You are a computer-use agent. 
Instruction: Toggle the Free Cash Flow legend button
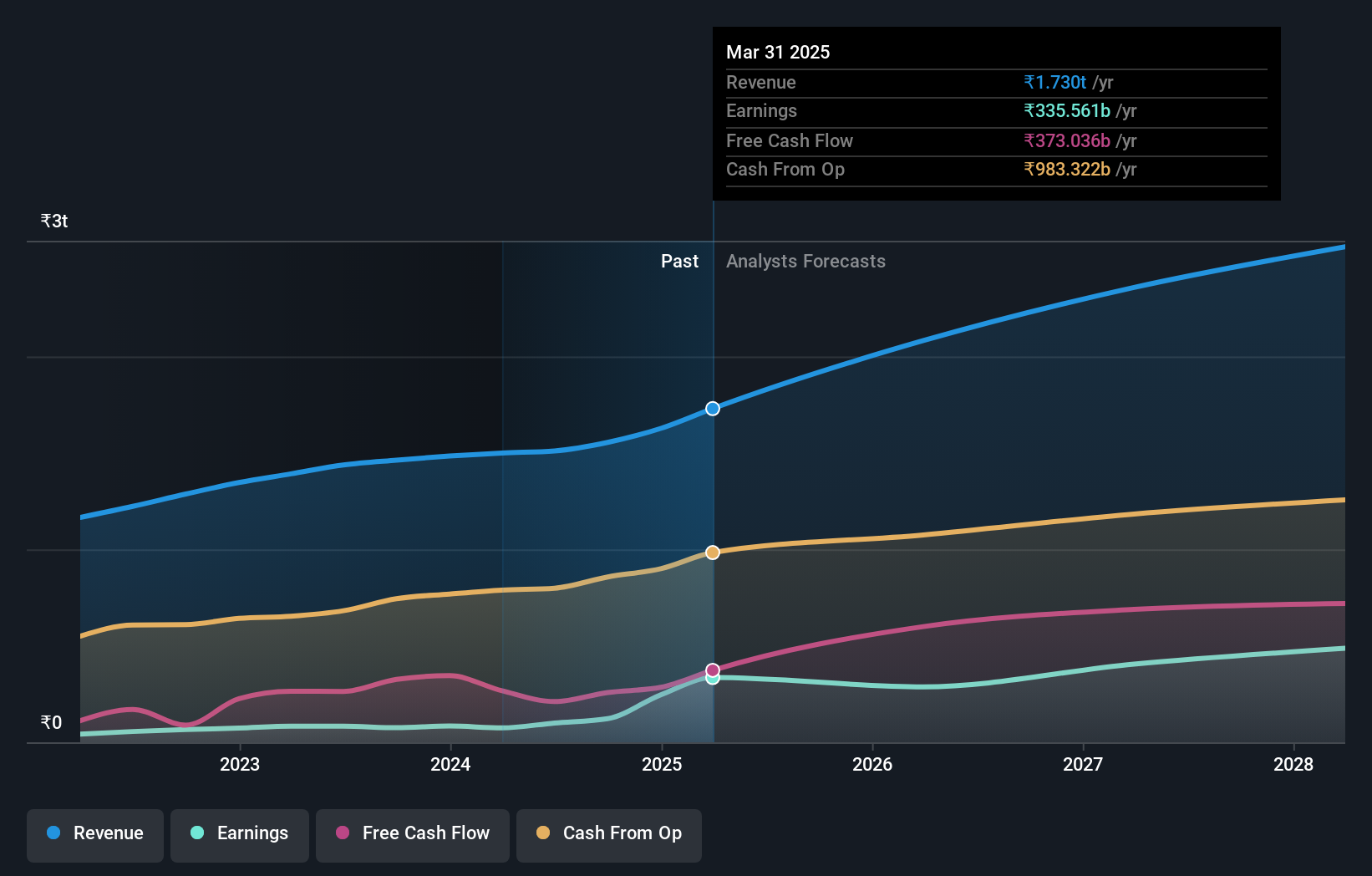413,835
